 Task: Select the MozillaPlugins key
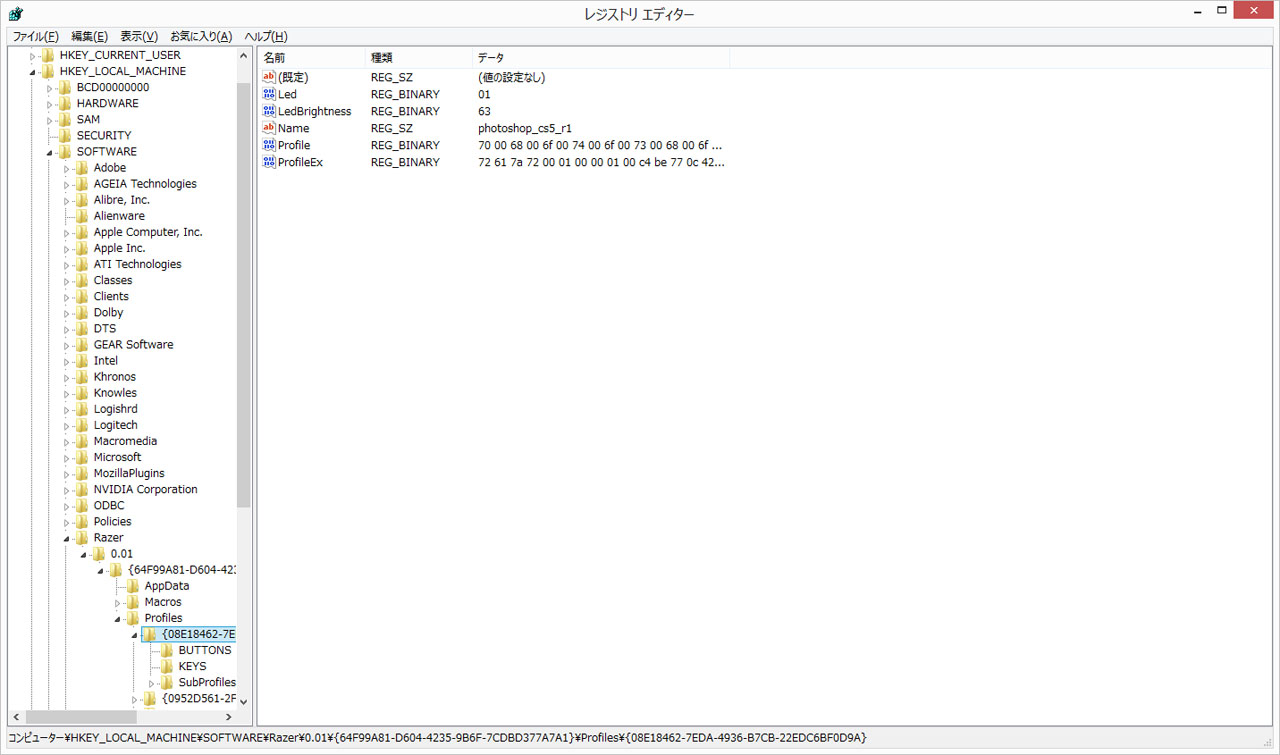(x=129, y=473)
